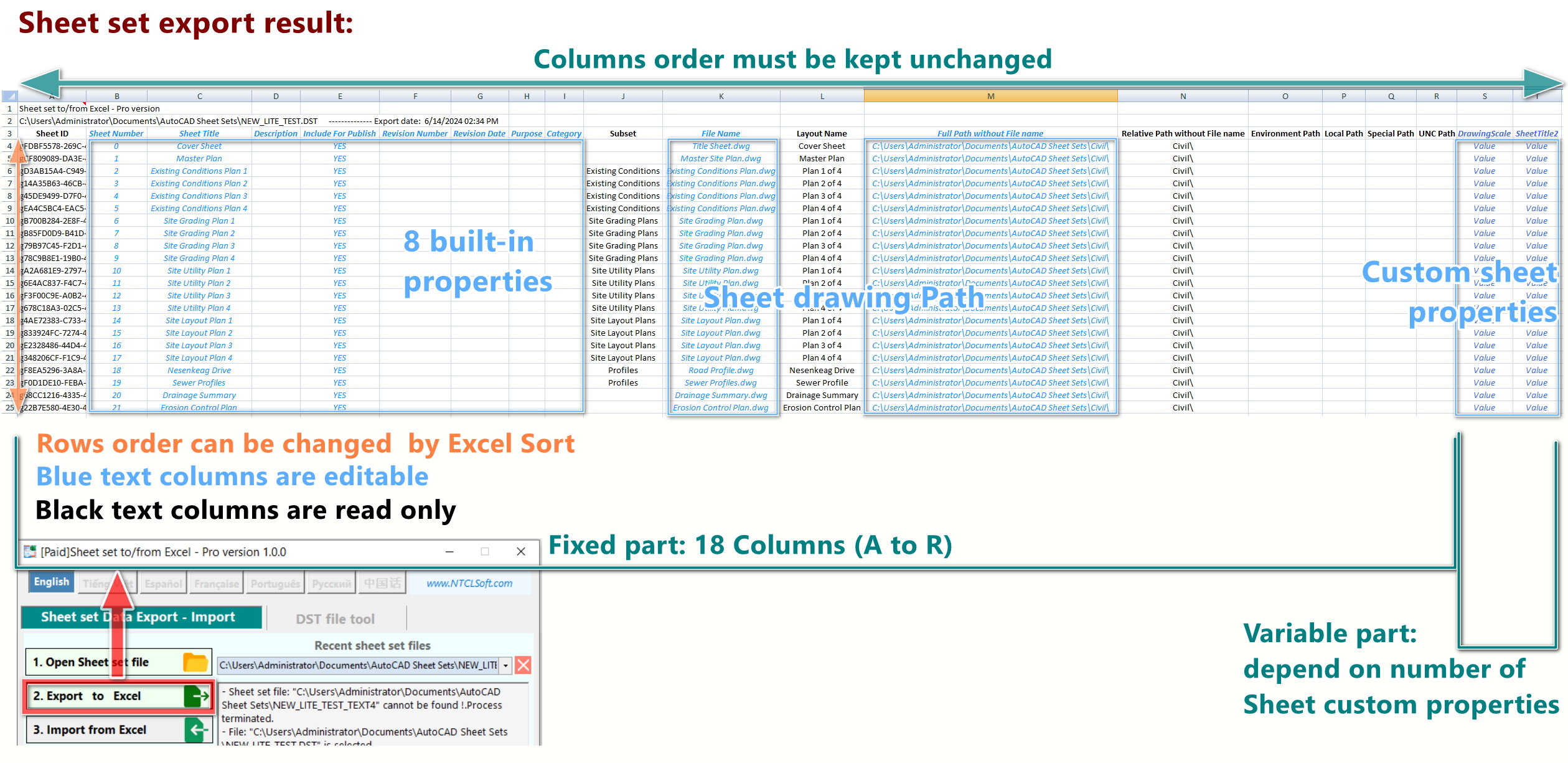Open the www.NTCLSoft.com link

point(469,583)
